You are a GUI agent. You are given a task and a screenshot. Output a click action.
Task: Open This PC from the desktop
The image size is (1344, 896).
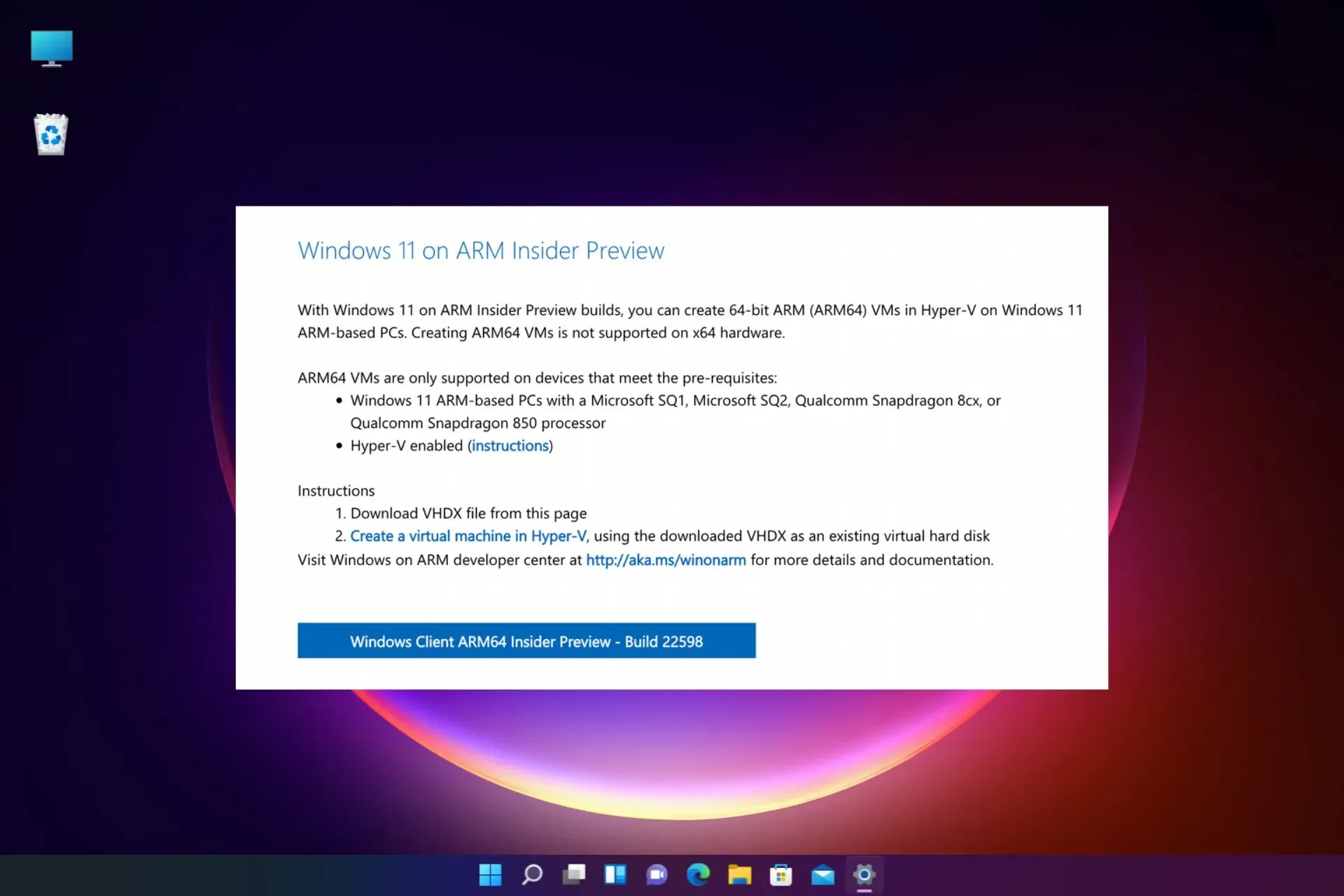click(x=51, y=48)
